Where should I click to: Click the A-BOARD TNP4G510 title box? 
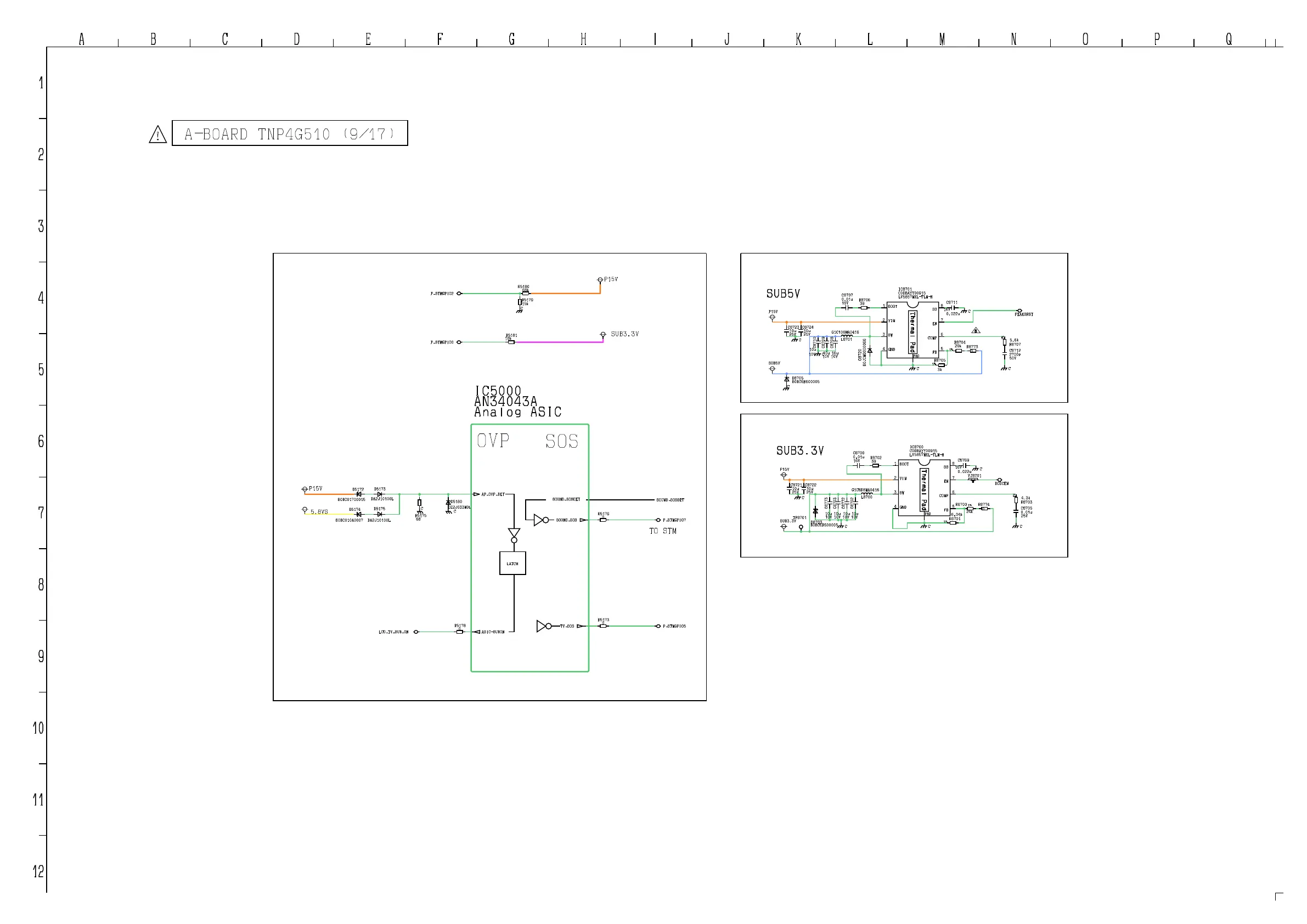[289, 133]
